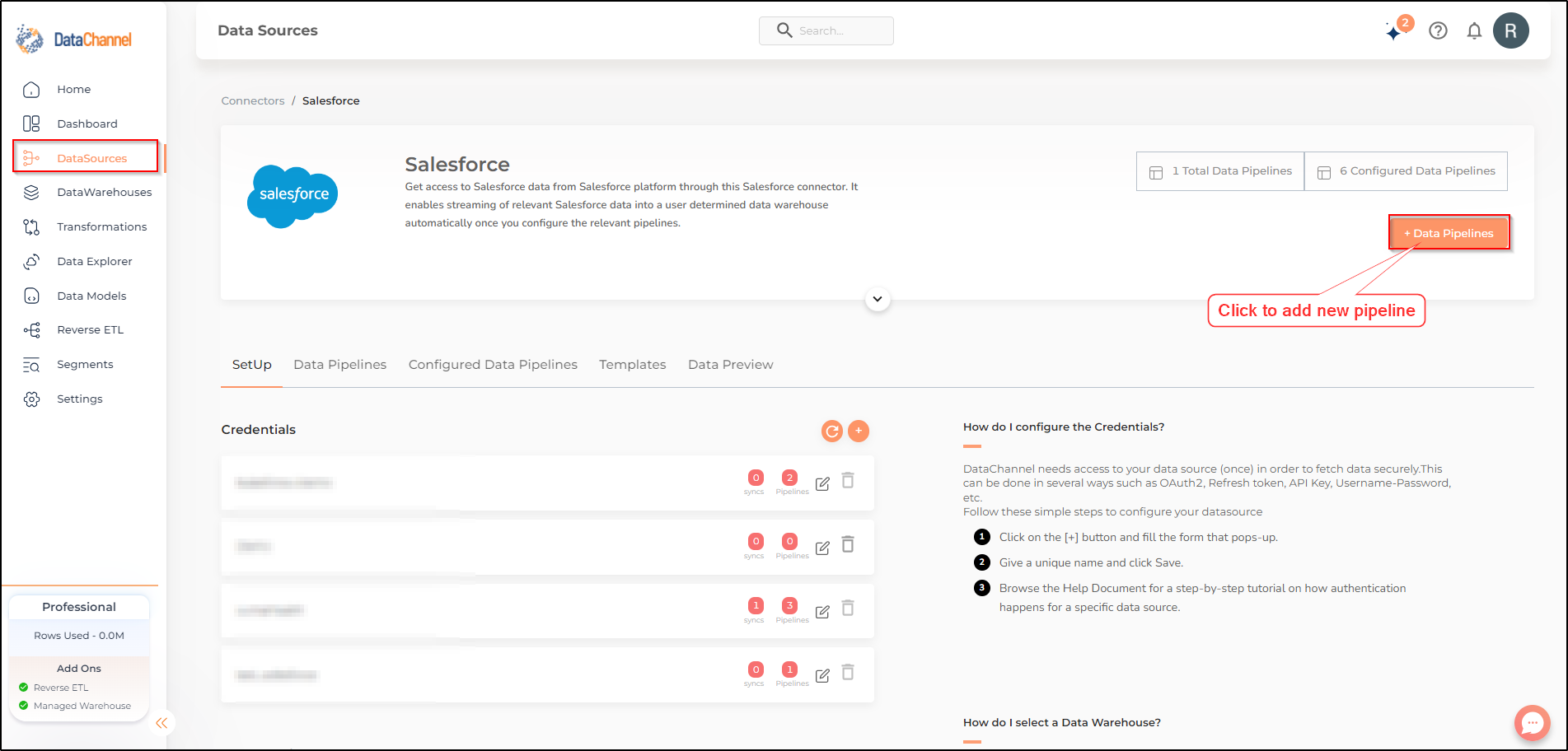The width and height of the screenshot is (1568, 751).
Task: Click the Search input field
Action: pyautogui.click(x=826, y=30)
